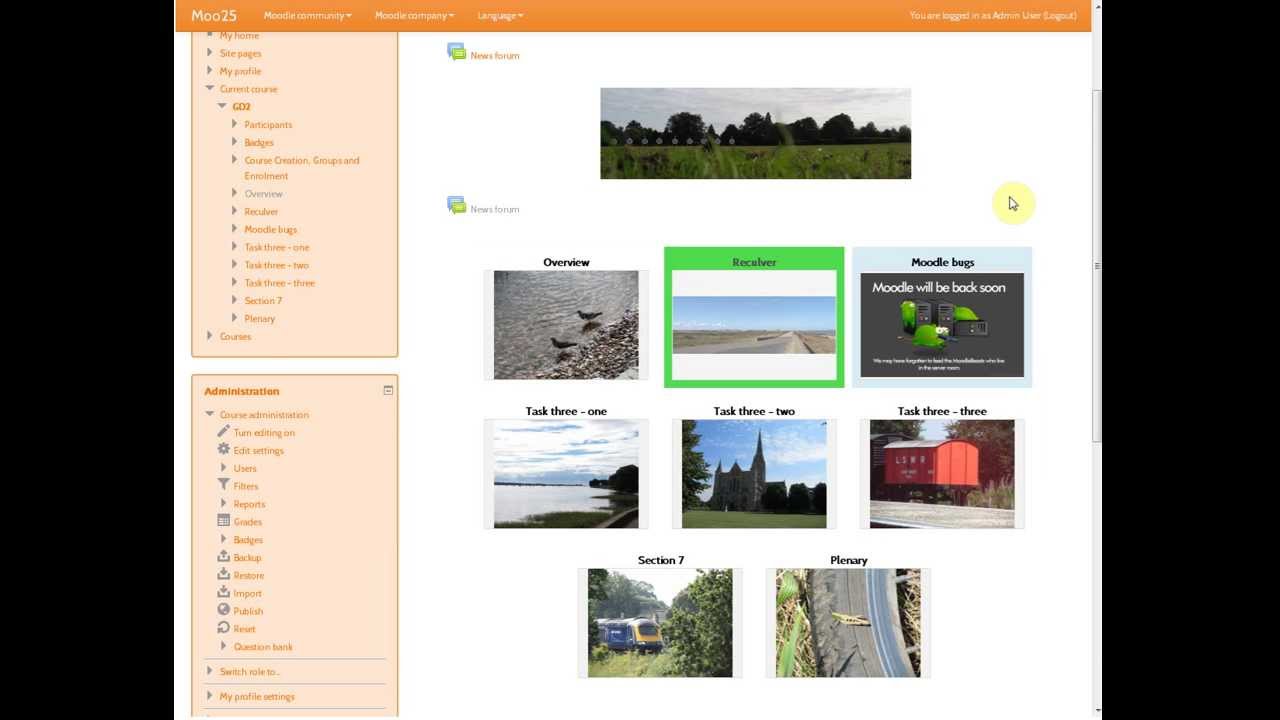
Task: Collapse the GD2 course node
Action: click(x=222, y=106)
